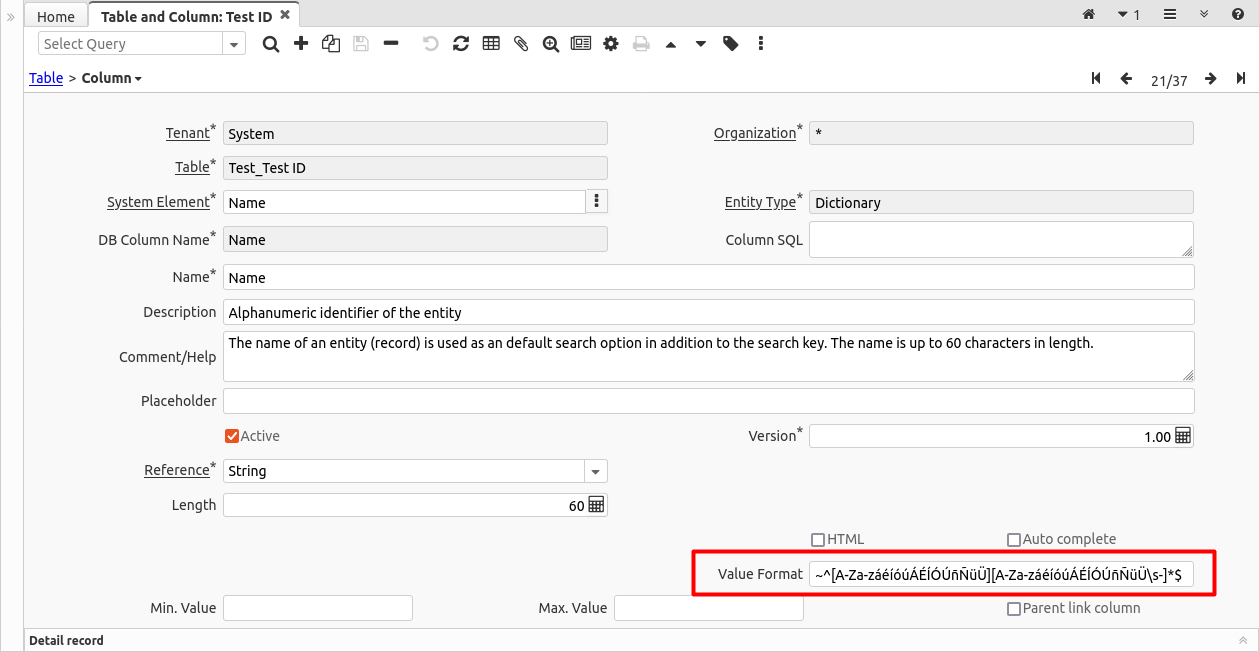This screenshot has height=652, width=1259.
Task: Open the calculator for the Length field
Action: 597,505
